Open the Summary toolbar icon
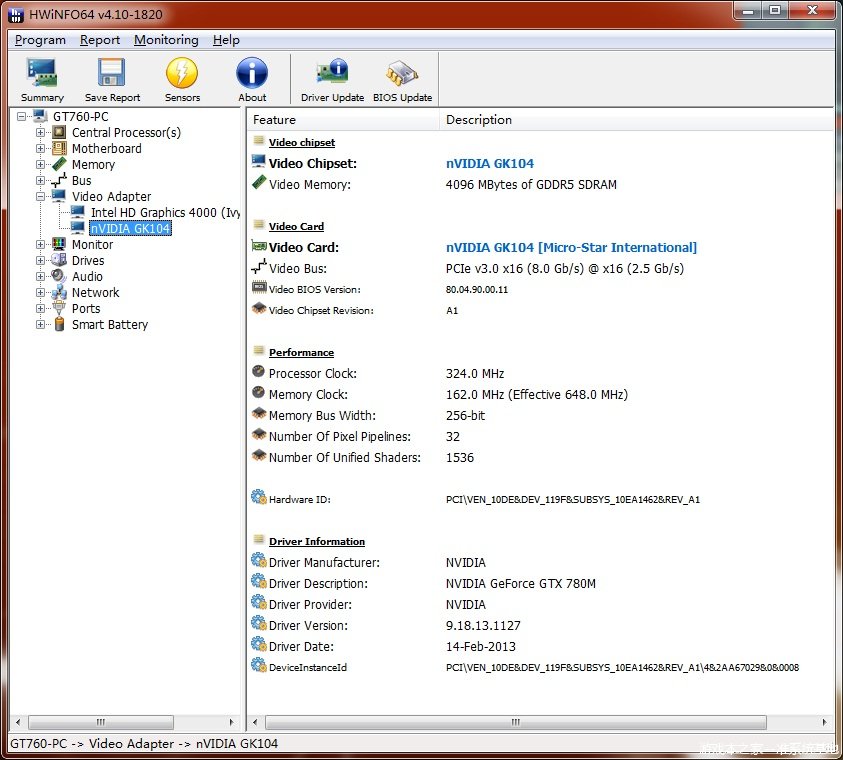843x760 pixels. pyautogui.click(x=42, y=73)
